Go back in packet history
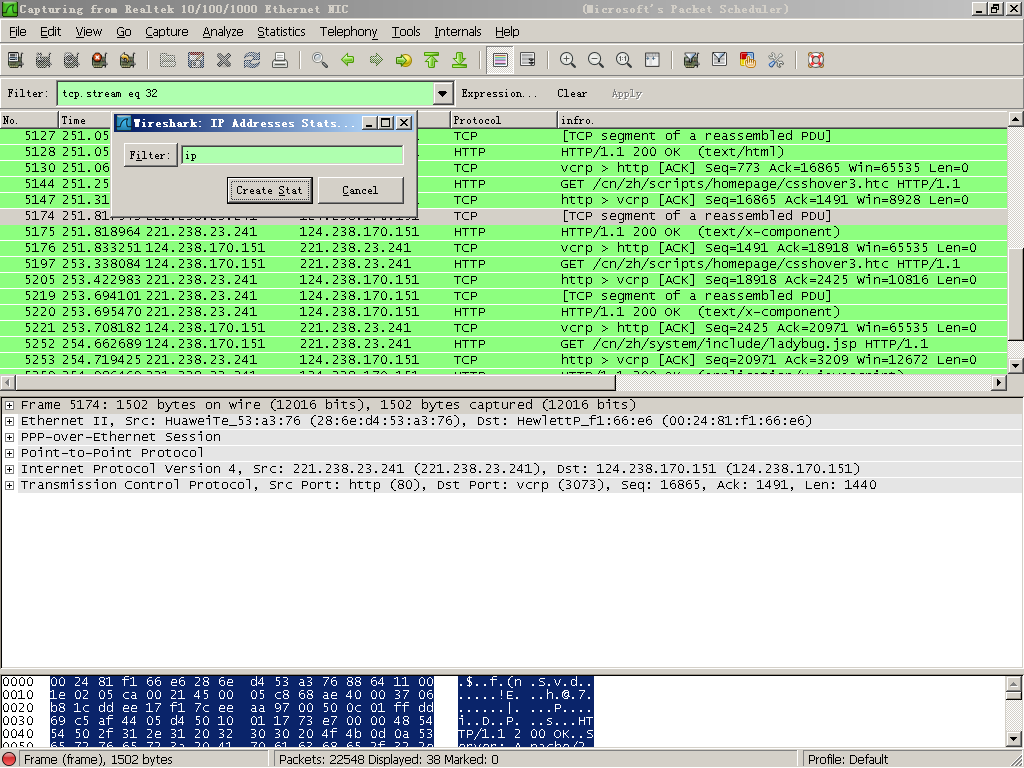 pos(347,60)
